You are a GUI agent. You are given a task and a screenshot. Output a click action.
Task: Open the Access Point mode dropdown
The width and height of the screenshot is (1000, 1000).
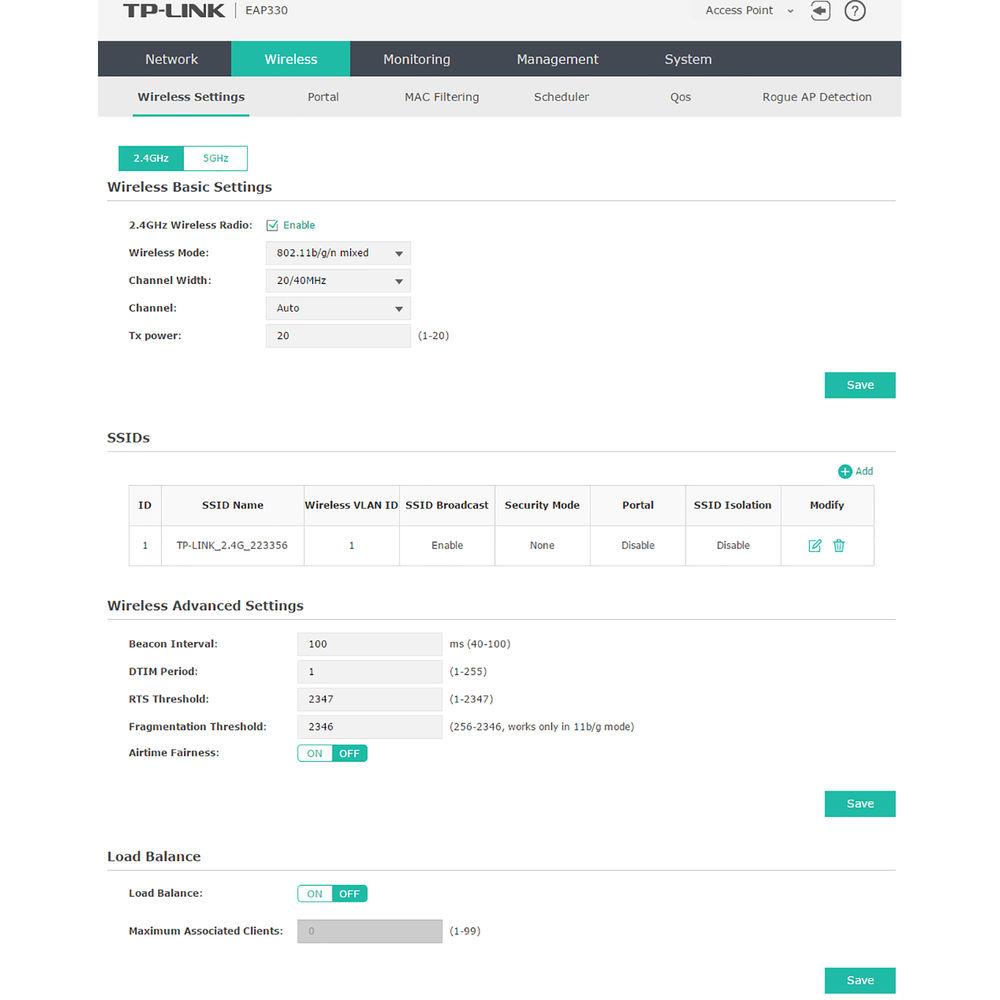(x=749, y=11)
